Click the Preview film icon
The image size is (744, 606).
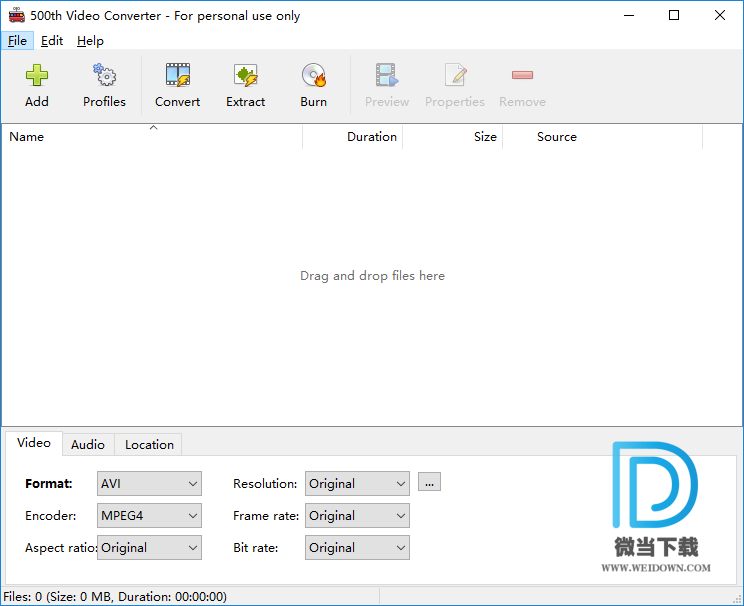point(387,75)
